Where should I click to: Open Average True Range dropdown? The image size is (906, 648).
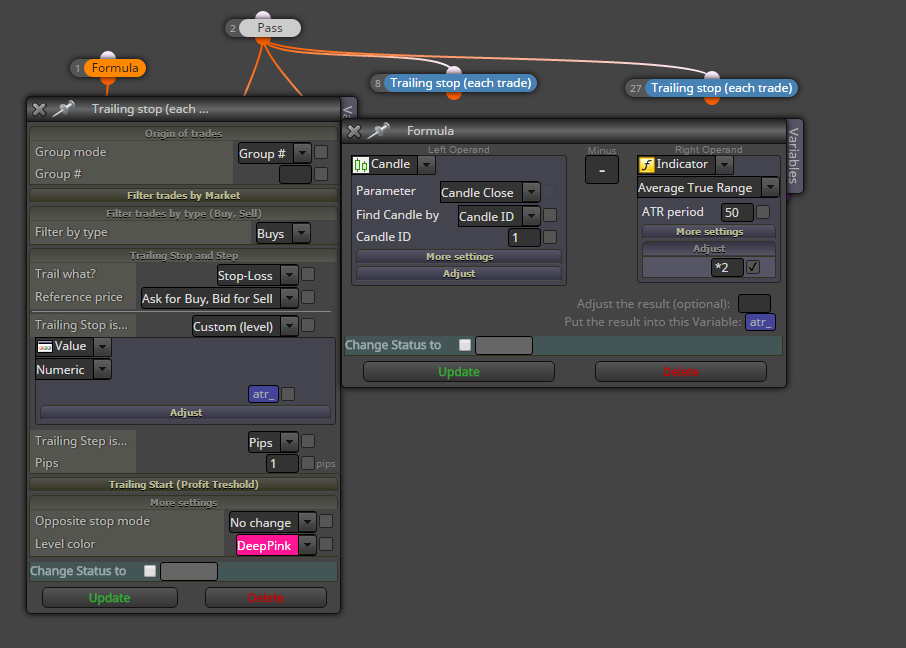(708, 188)
